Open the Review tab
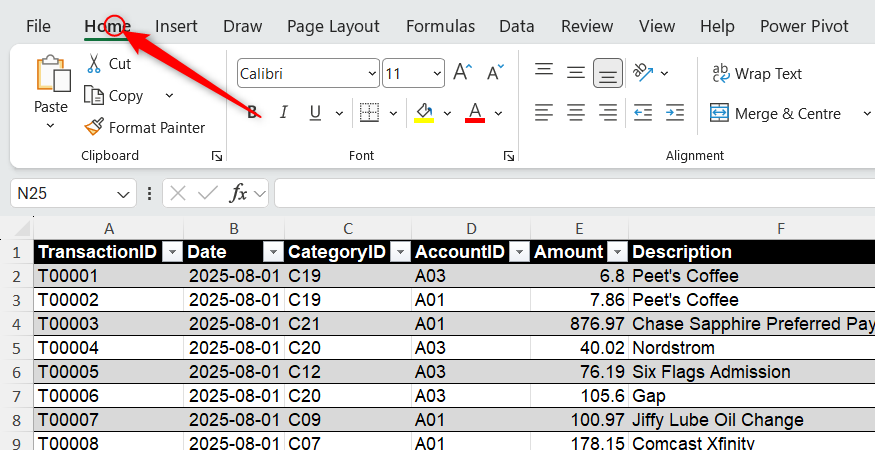The height and width of the screenshot is (450, 875). pos(587,26)
